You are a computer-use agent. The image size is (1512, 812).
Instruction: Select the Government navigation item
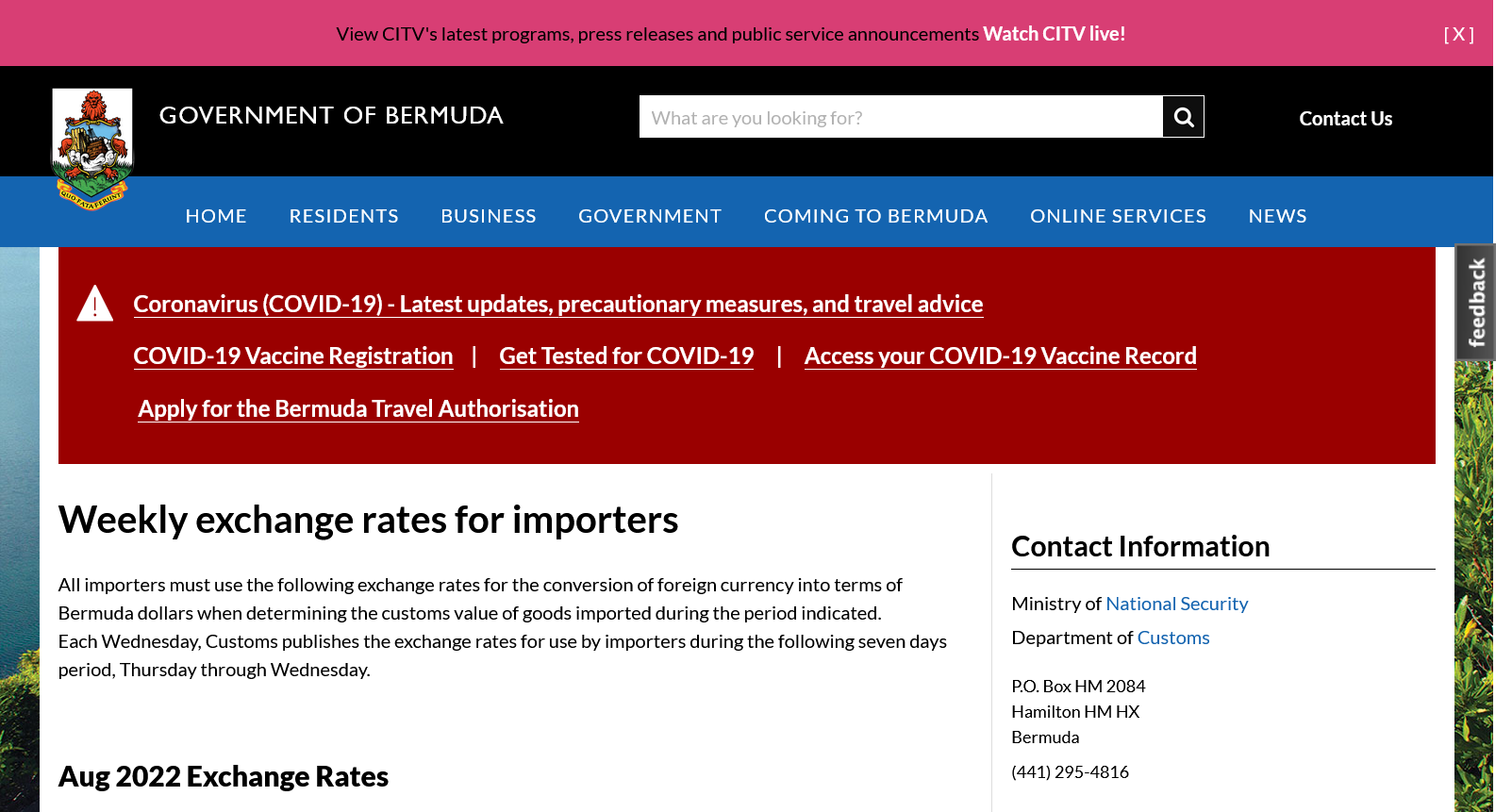(650, 216)
